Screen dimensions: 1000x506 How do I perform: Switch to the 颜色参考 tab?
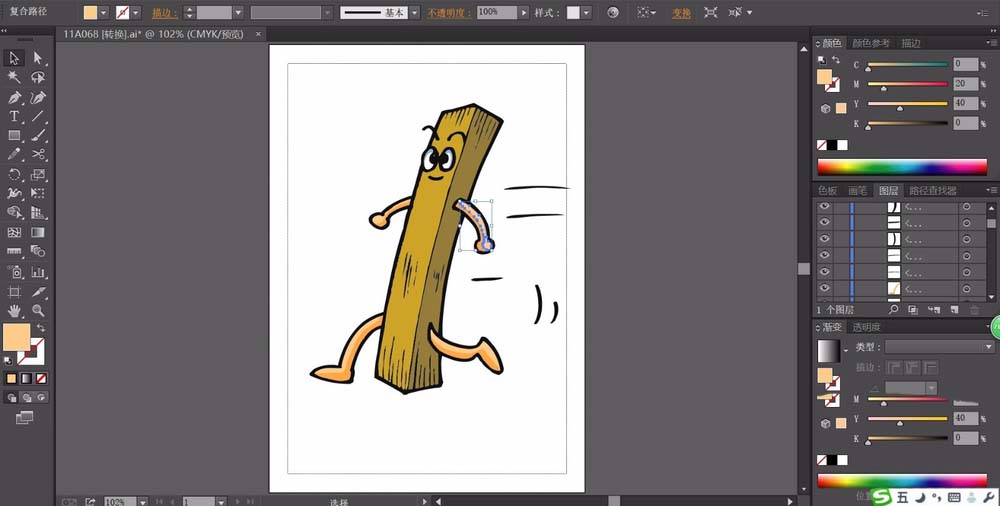click(x=871, y=43)
